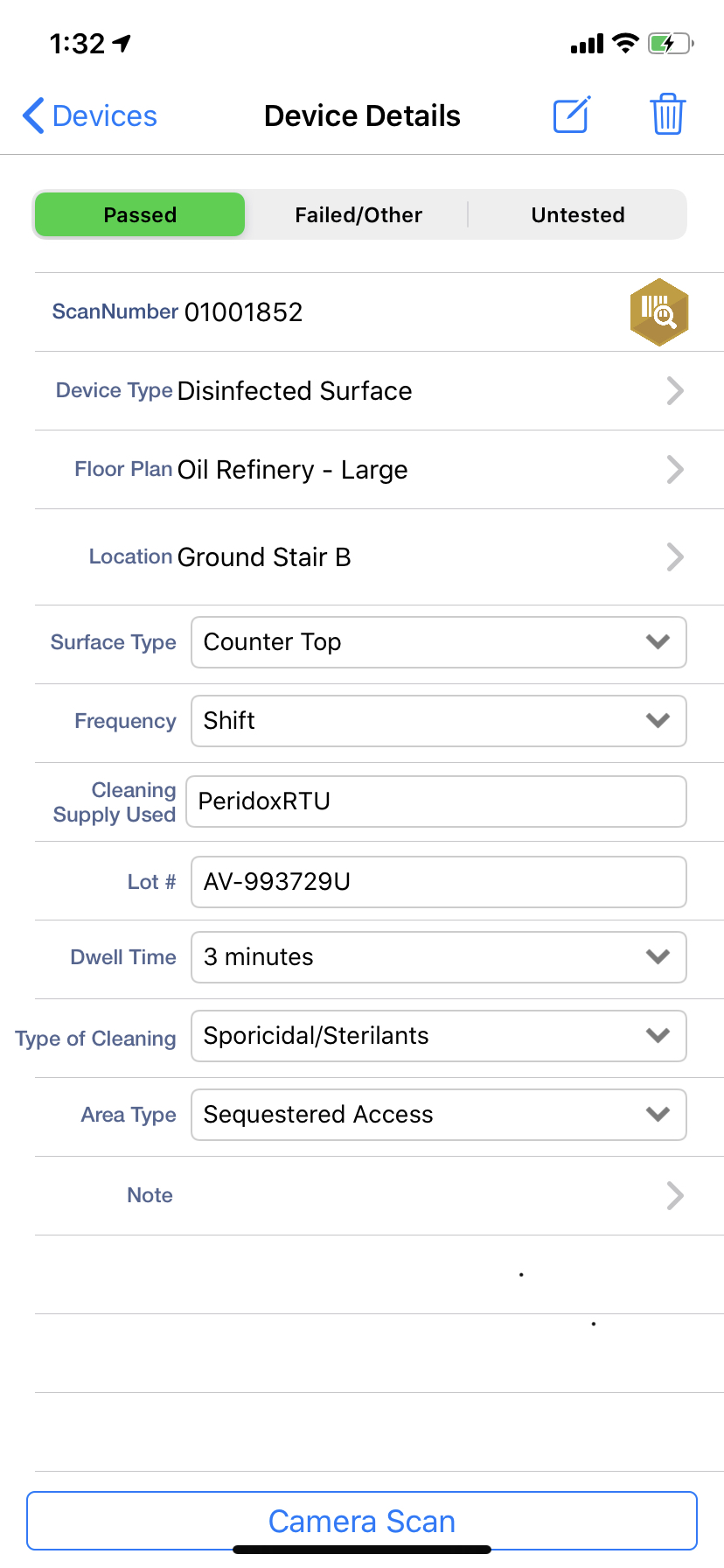Mark device as Untested
The image size is (724, 1568).
pyautogui.click(x=578, y=215)
